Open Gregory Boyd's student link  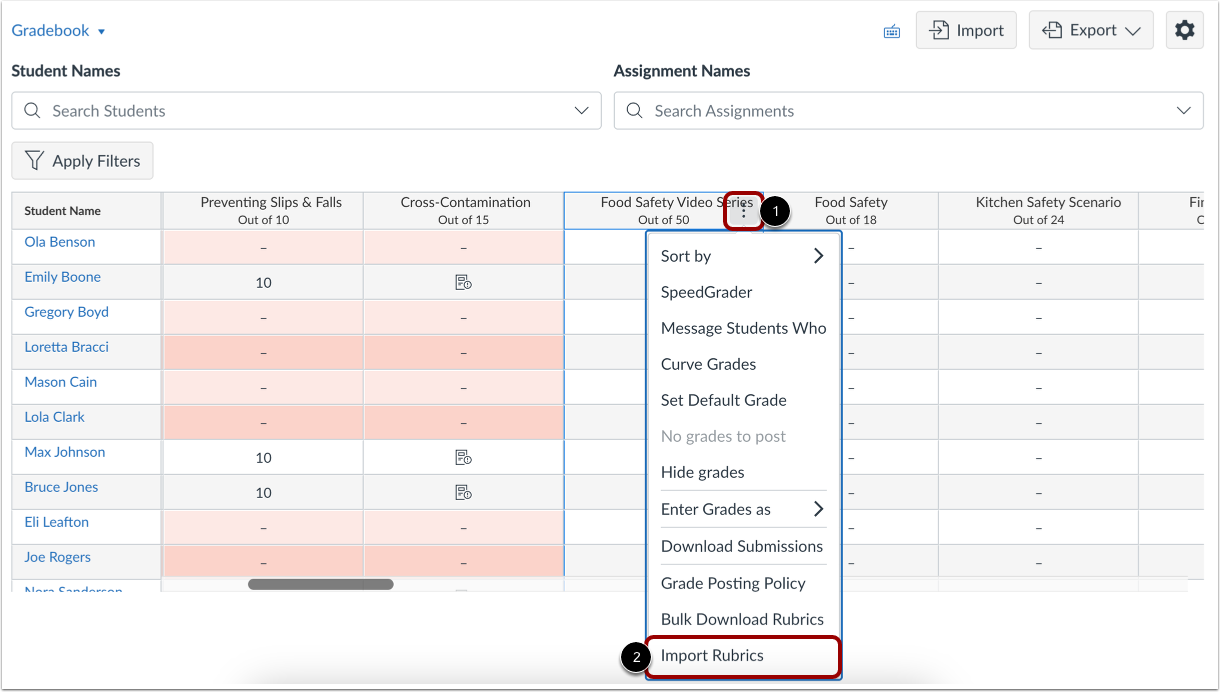click(66, 312)
